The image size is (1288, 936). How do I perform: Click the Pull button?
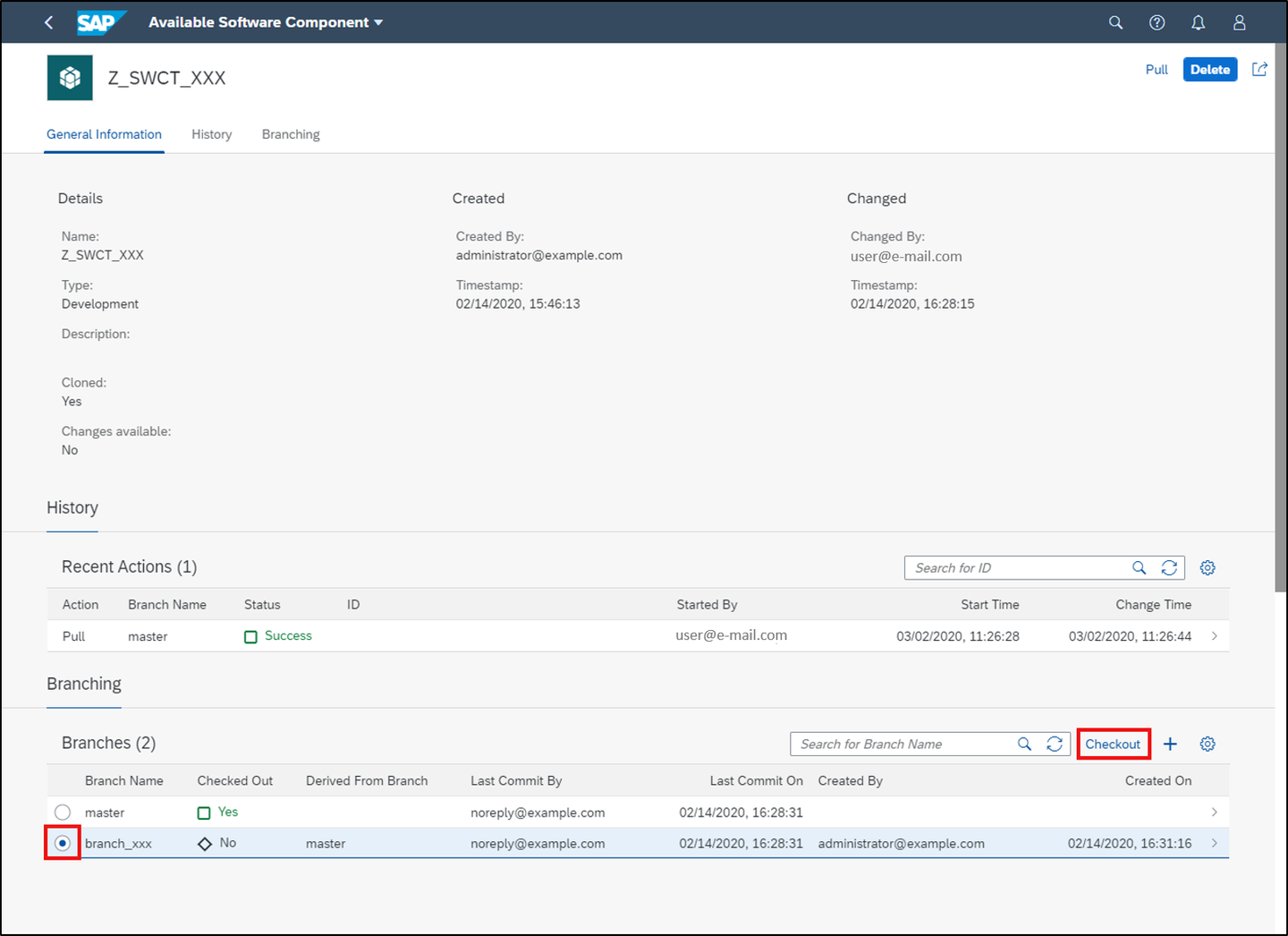[1157, 69]
